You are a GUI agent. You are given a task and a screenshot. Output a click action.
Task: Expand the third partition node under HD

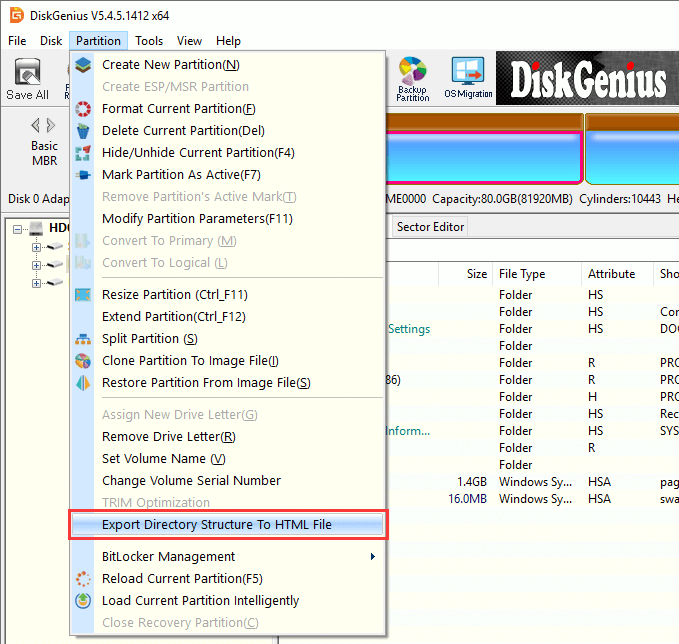pos(36,283)
